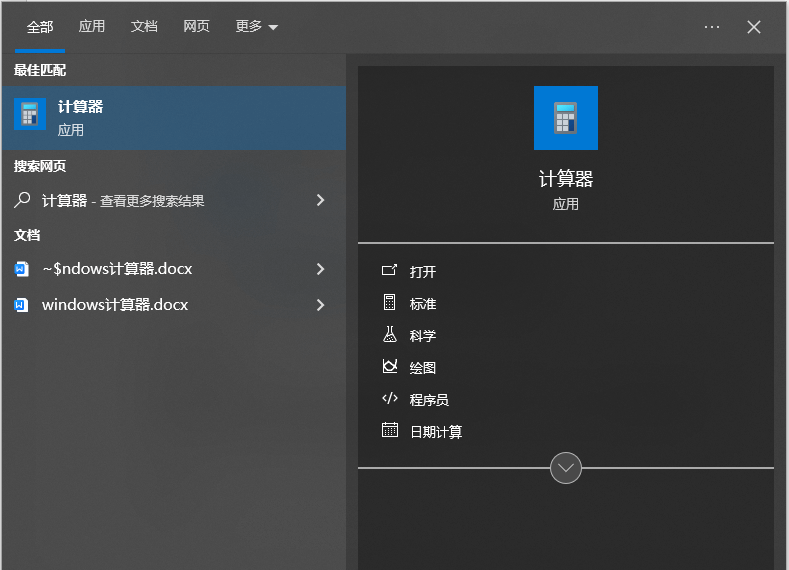Open 日期计算 date calculation
The image size is (789, 570).
435,432
